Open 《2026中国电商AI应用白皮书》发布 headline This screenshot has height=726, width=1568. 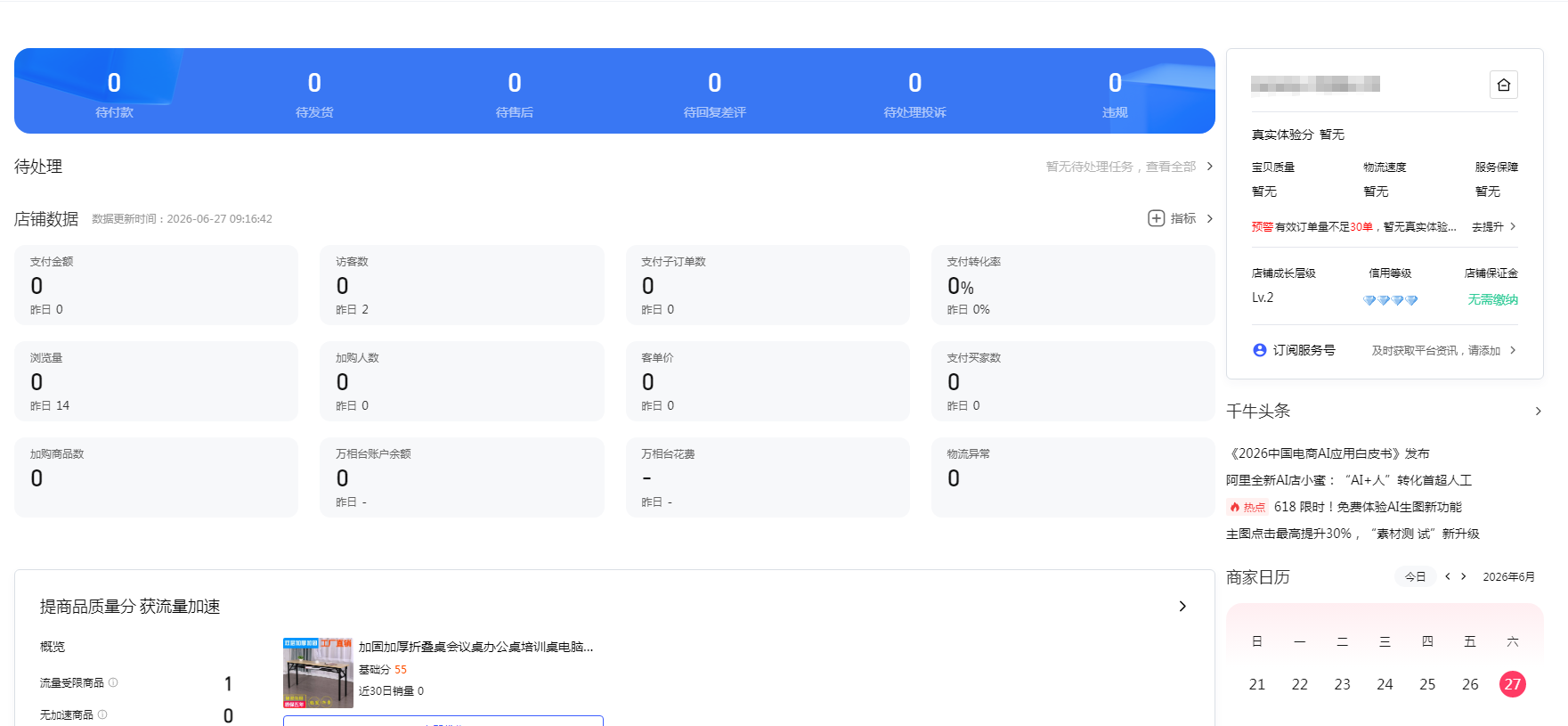point(1328,453)
